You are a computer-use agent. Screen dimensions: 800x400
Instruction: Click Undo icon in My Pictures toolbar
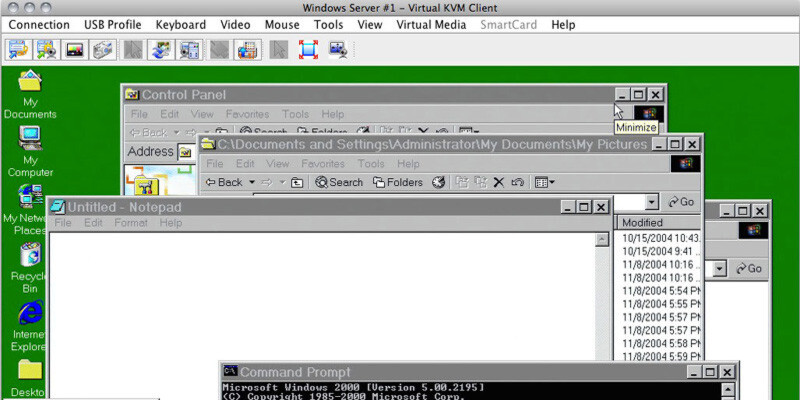pos(517,182)
